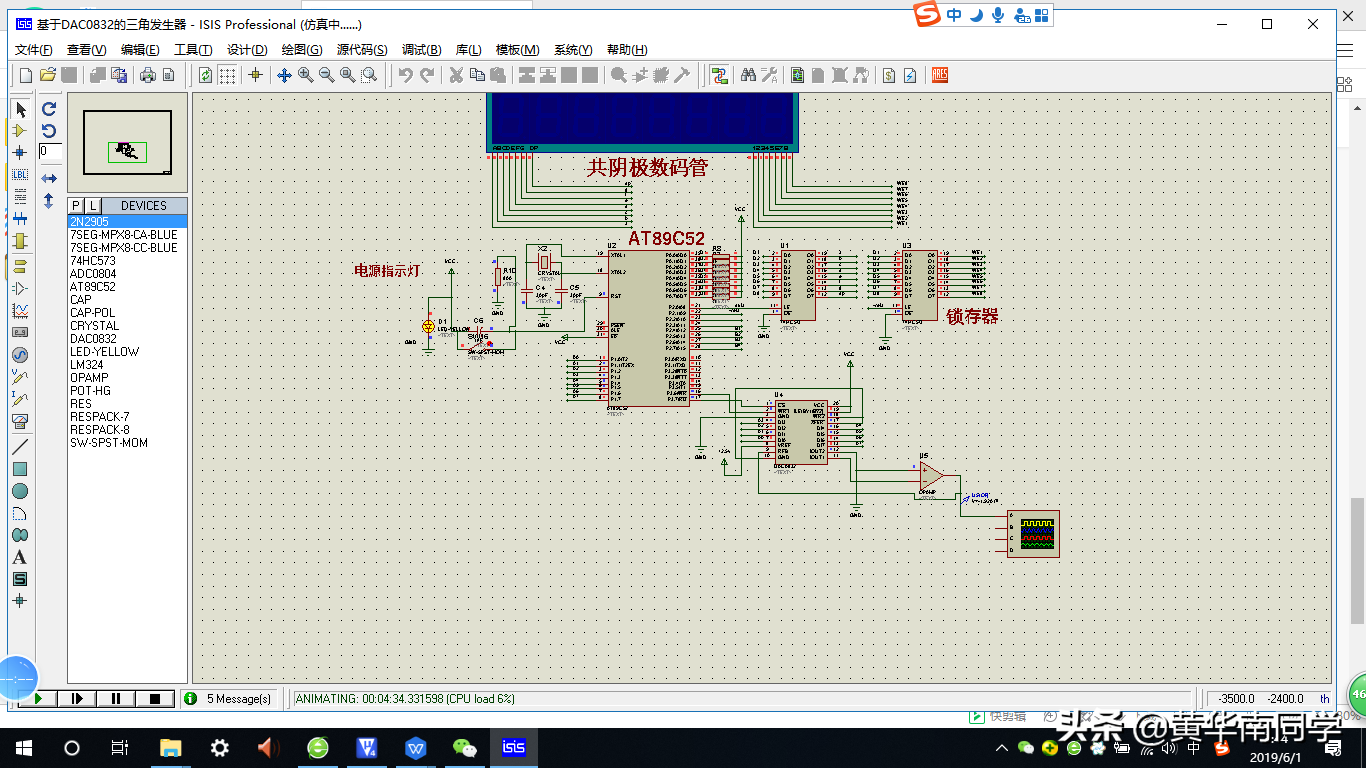Click the Zoom In magnifier icon
The height and width of the screenshot is (768, 1366).
coord(305,75)
